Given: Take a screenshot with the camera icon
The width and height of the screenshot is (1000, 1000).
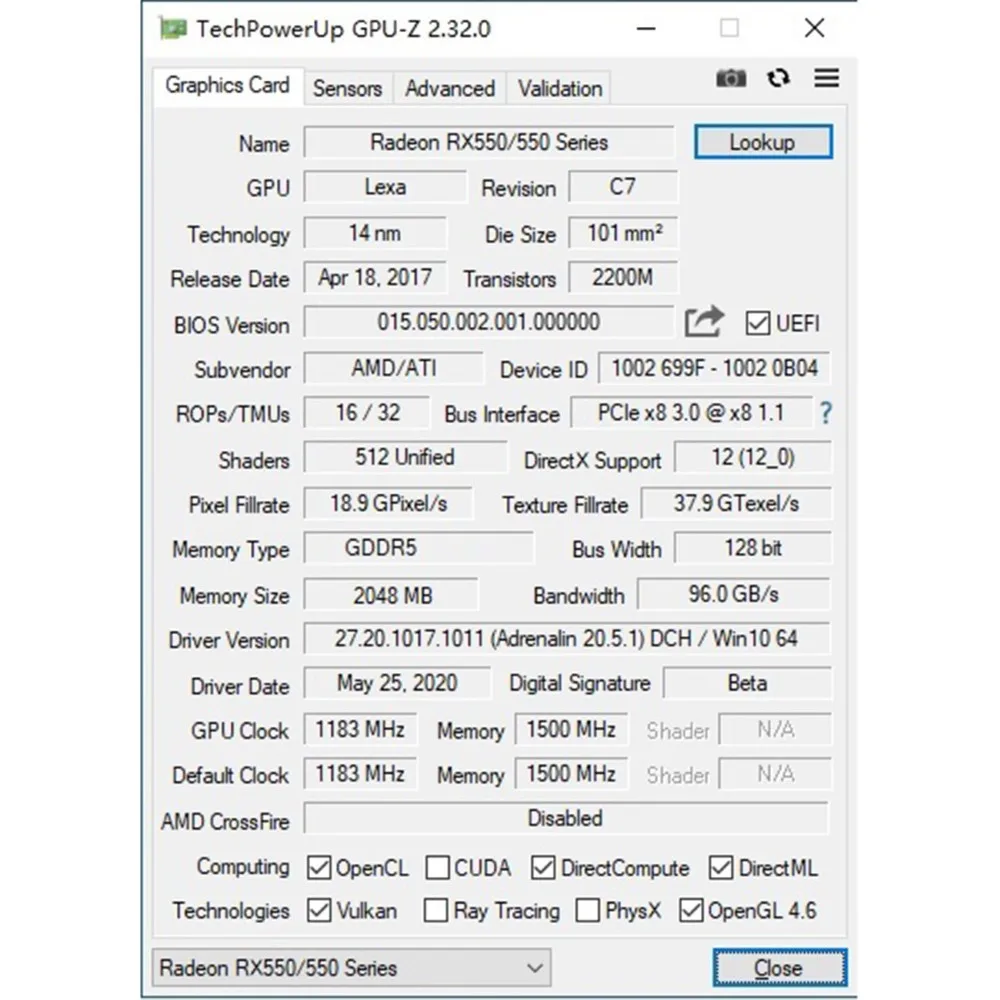Looking at the screenshot, I should tap(731, 78).
